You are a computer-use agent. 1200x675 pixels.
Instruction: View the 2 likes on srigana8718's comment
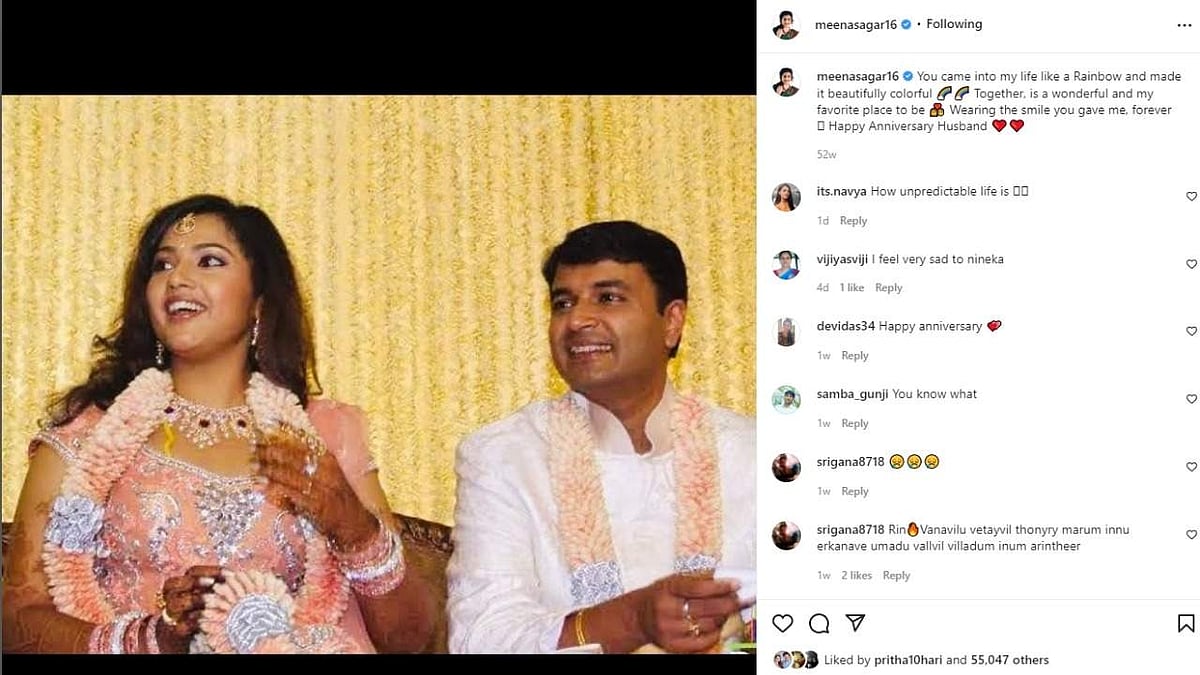click(x=856, y=576)
